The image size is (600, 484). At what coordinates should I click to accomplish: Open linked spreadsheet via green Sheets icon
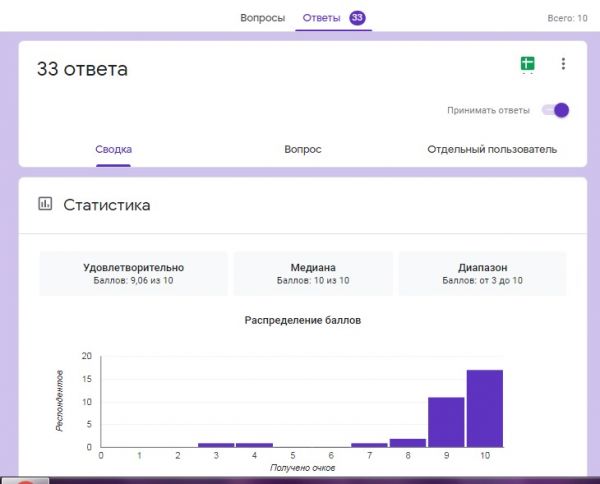[x=527, y=64]
